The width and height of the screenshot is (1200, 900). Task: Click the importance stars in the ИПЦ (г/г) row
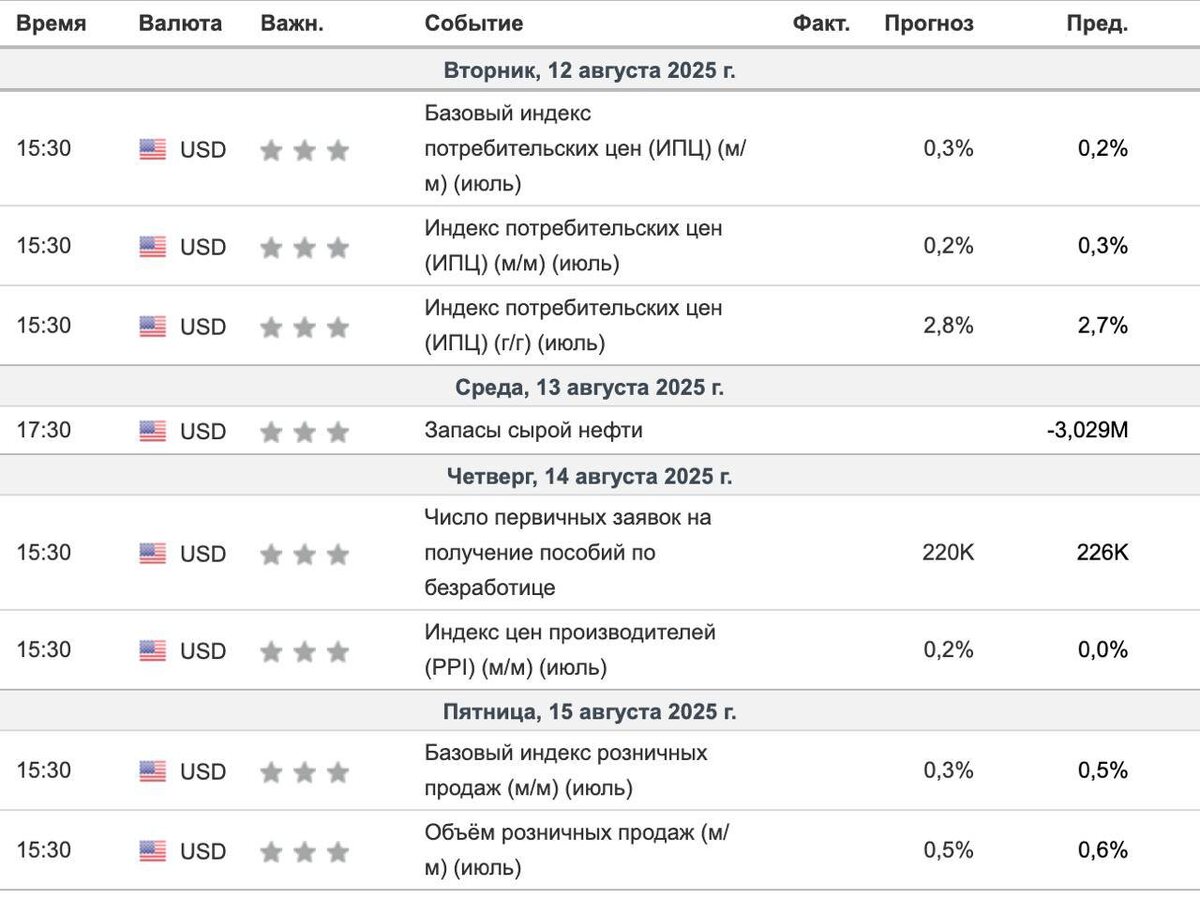[304, 327]
